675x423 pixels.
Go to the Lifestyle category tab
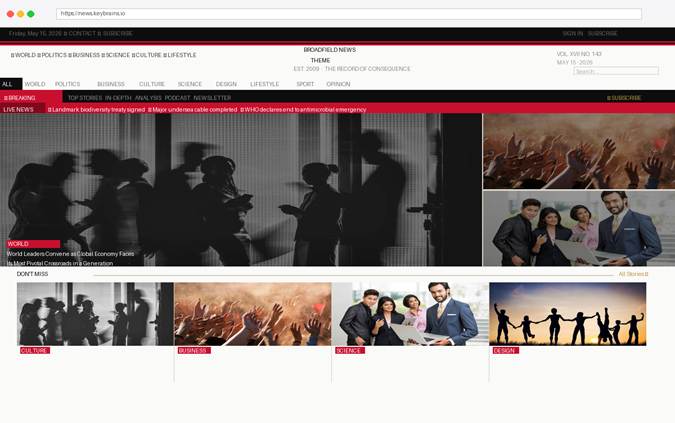coord(265,84)
